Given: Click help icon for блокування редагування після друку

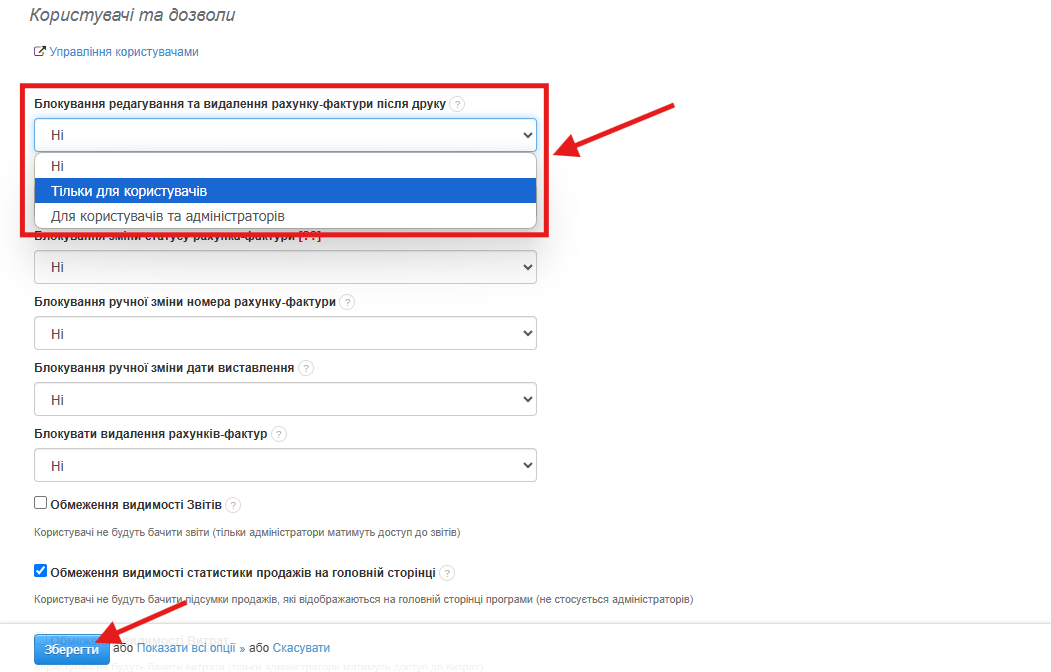Looking at the screenshot, I should pyautogui.click(x=457, y=104).
